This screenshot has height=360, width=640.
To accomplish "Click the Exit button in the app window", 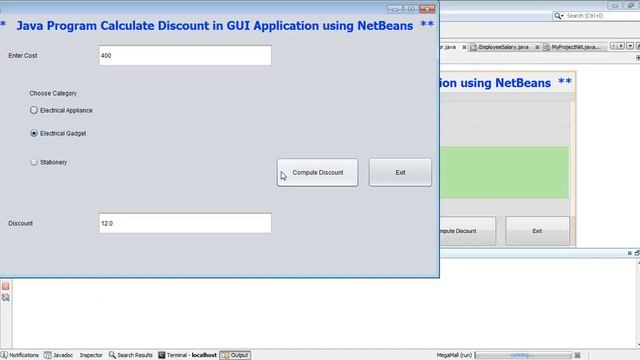I will coord(400,173).
